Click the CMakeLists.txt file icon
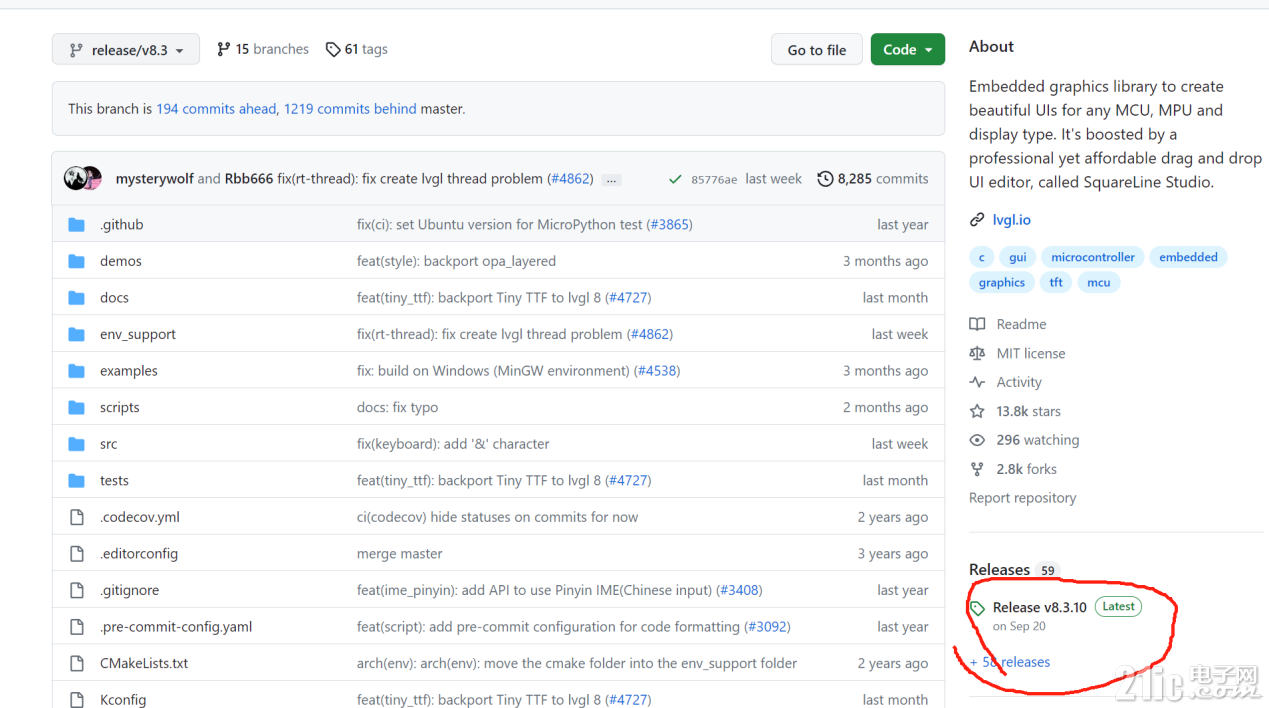Image resolution: width=1269 pixels, height=708 pixels. (76, 664)
